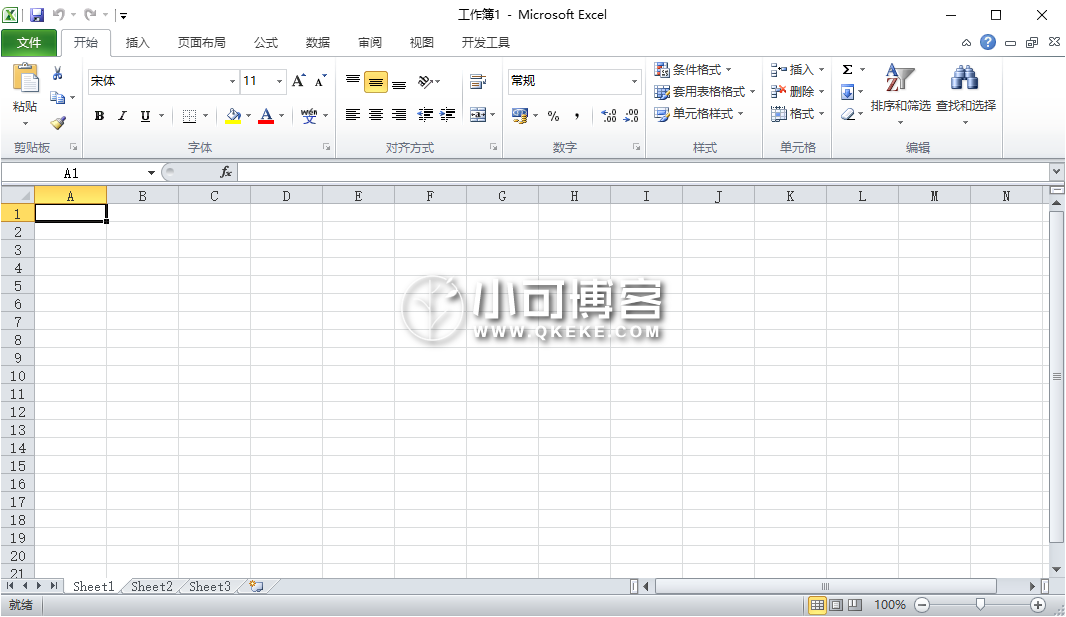Click the red font color A button

[x=266, y=116]
